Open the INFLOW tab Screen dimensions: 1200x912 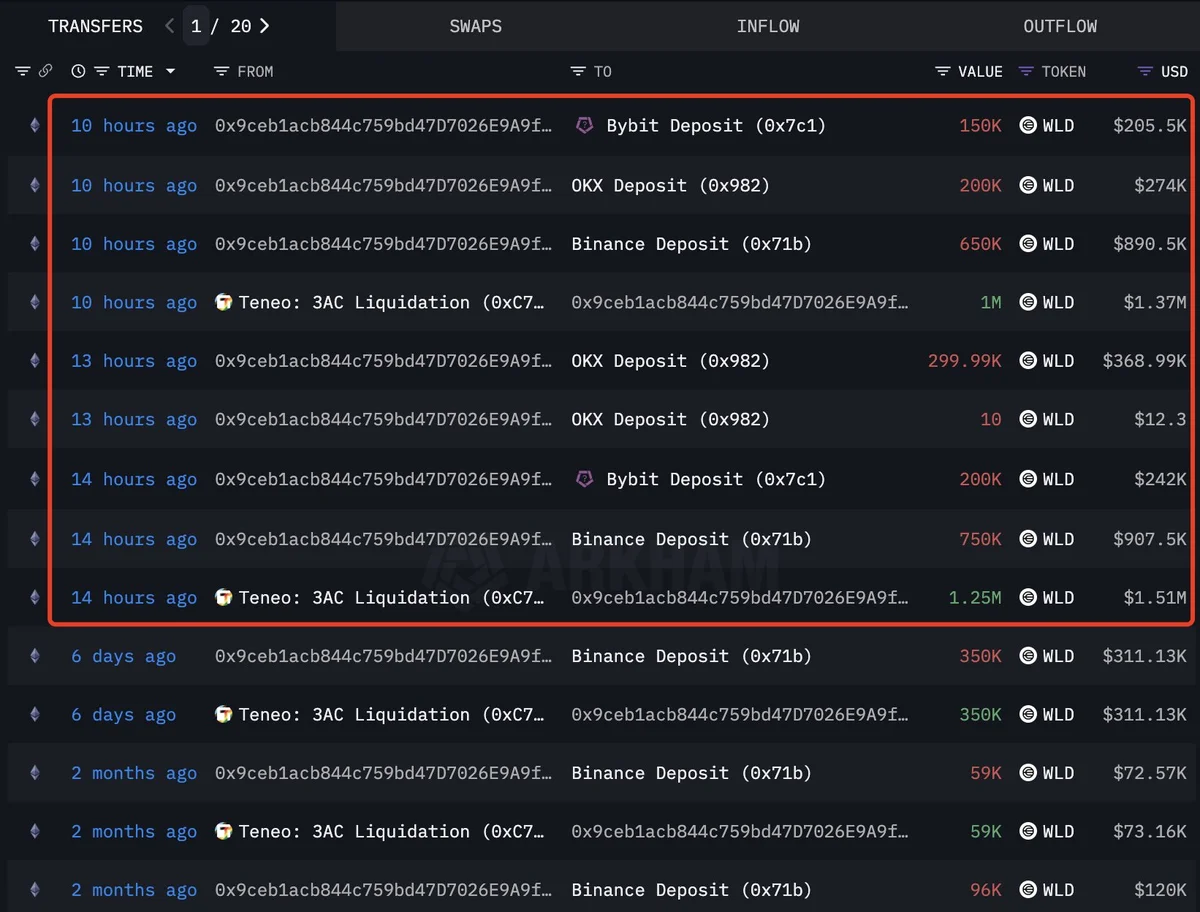coord(767,26)
